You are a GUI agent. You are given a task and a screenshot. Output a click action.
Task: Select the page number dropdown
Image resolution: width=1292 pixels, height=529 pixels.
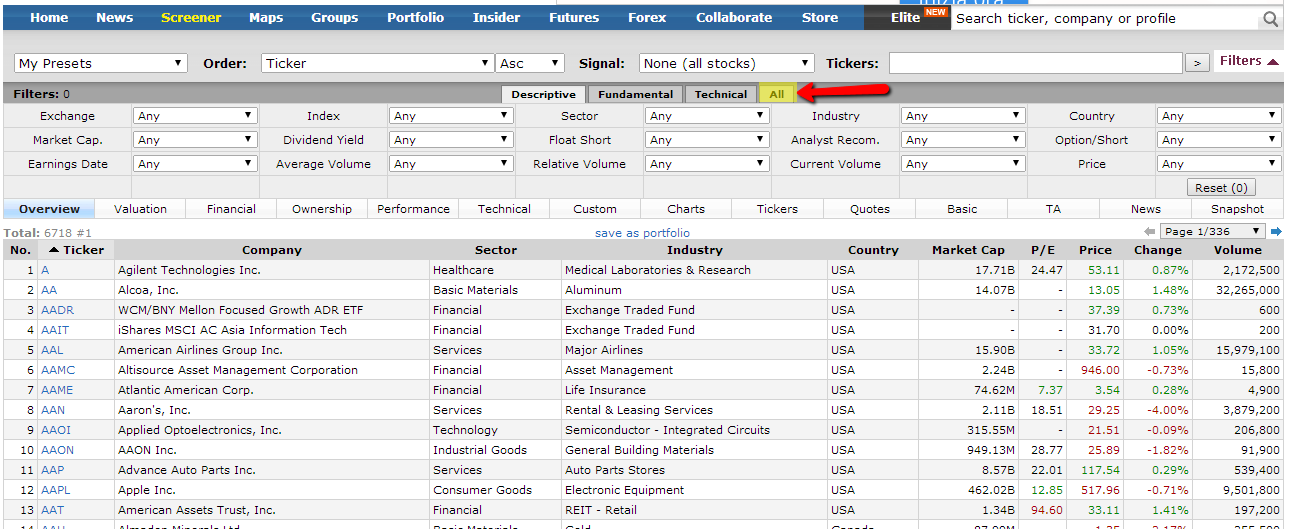click(x=1212, y=232)
